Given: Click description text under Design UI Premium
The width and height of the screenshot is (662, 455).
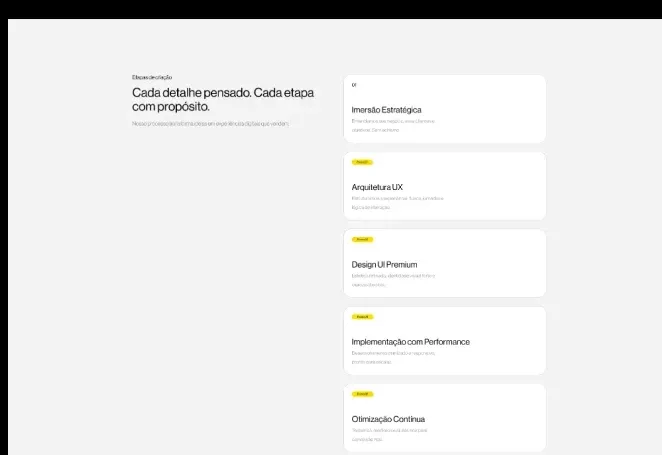Looking at the screenshot, I should point(393,280).
